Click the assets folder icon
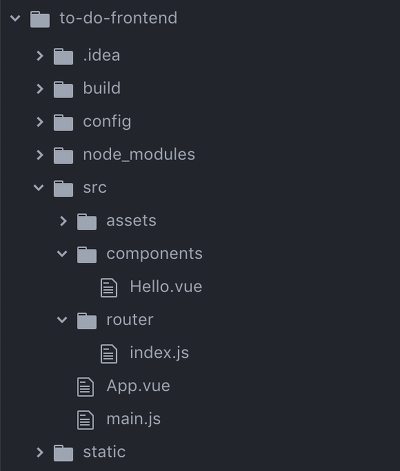 (x=87, y=222)
